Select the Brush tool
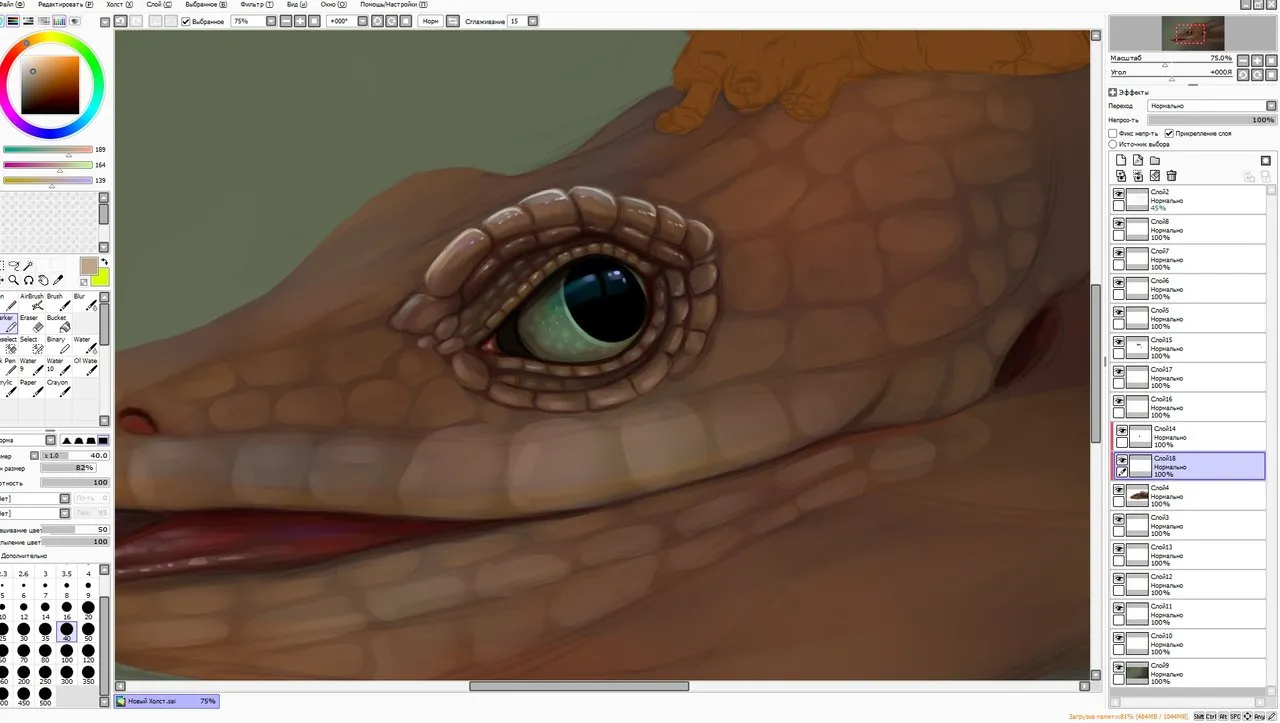 [56, 303]
